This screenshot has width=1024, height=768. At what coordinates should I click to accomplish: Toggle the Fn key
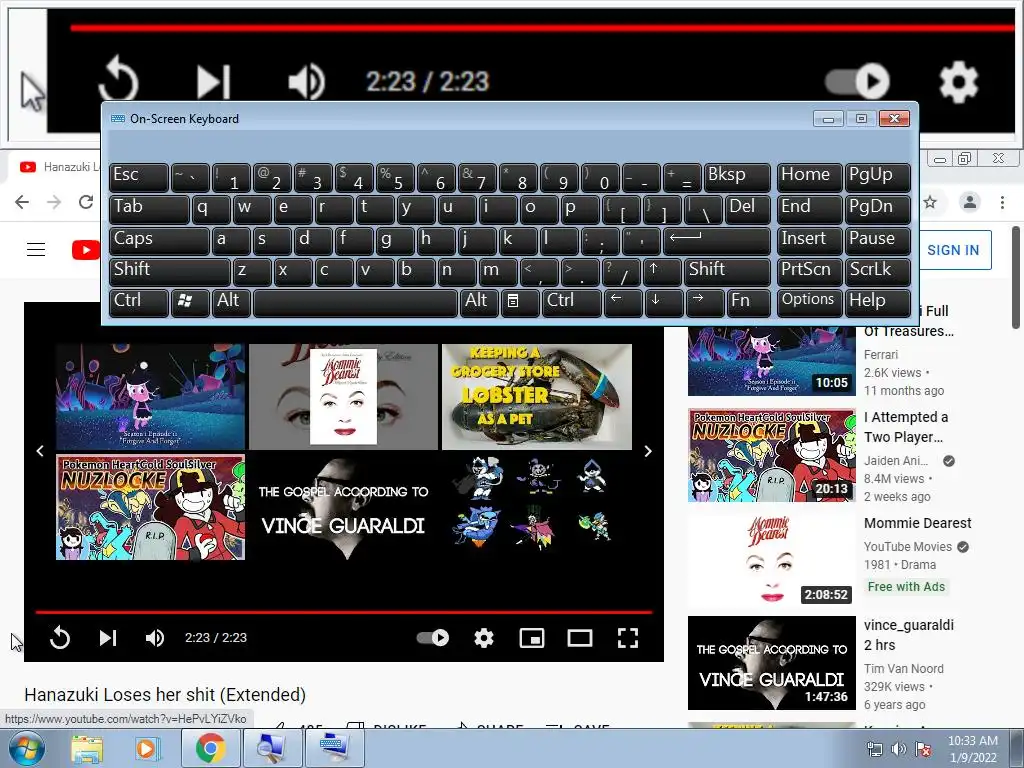pyautogui.click(x=748, y=301)
